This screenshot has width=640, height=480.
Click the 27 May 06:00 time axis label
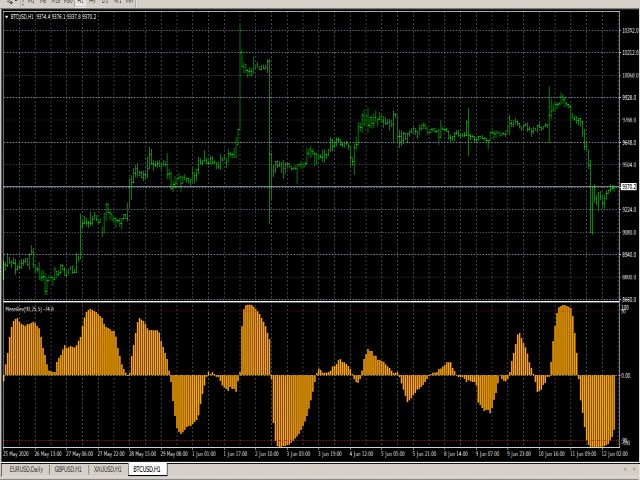80,454
